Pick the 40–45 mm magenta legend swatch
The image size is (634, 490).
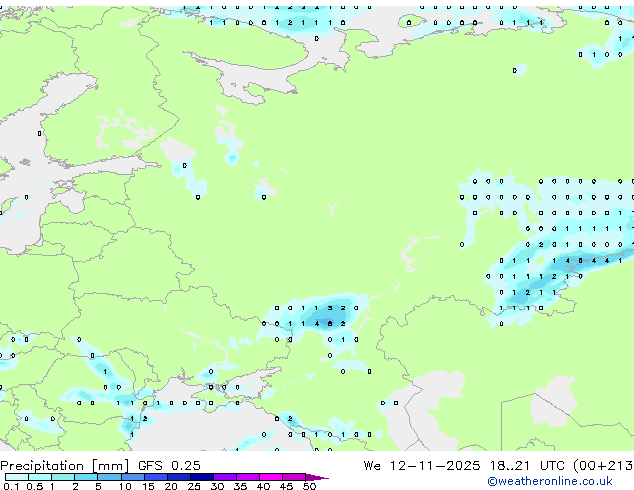(x=271, y=477)
